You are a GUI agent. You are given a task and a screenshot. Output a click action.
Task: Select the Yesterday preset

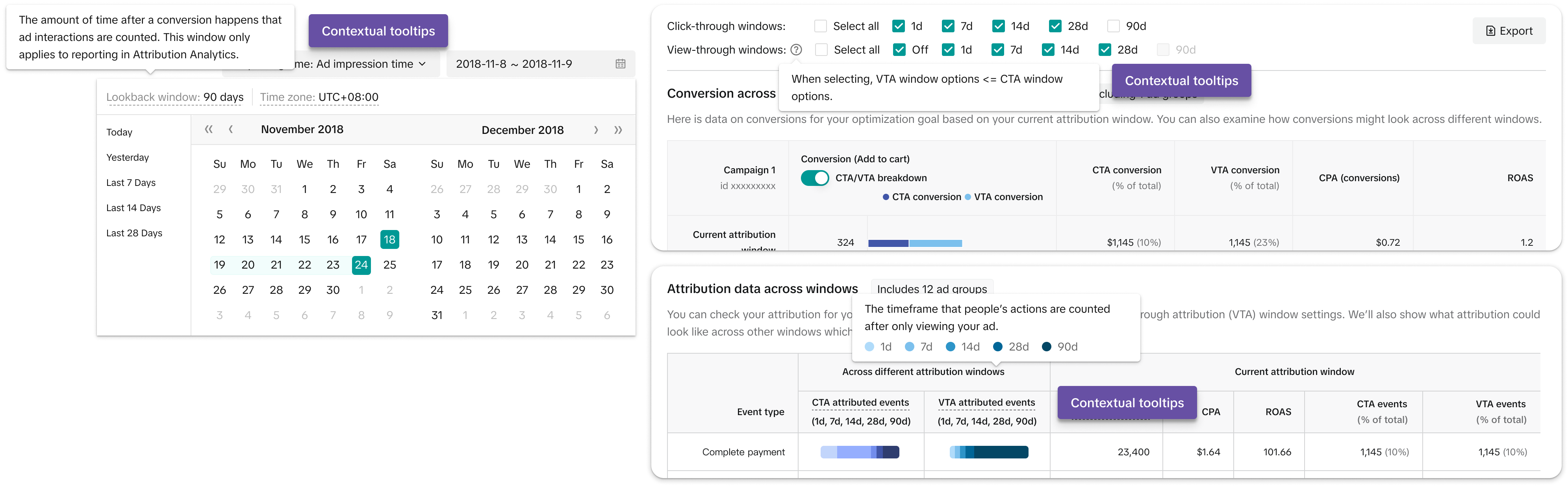pyautogui.click(x=127, y=158)
